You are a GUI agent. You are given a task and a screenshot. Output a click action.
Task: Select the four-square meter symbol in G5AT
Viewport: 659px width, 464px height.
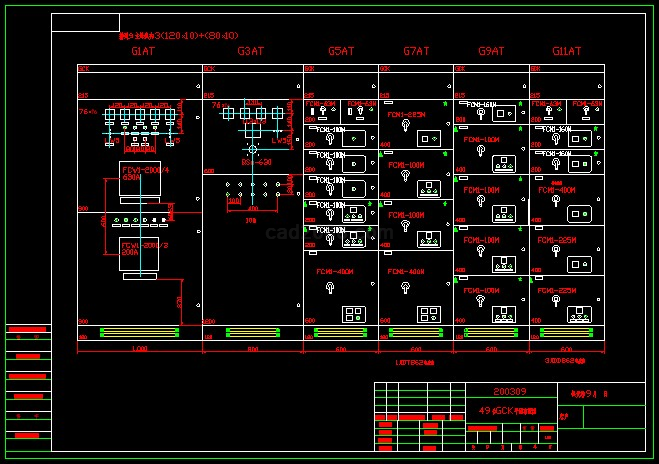353,314
